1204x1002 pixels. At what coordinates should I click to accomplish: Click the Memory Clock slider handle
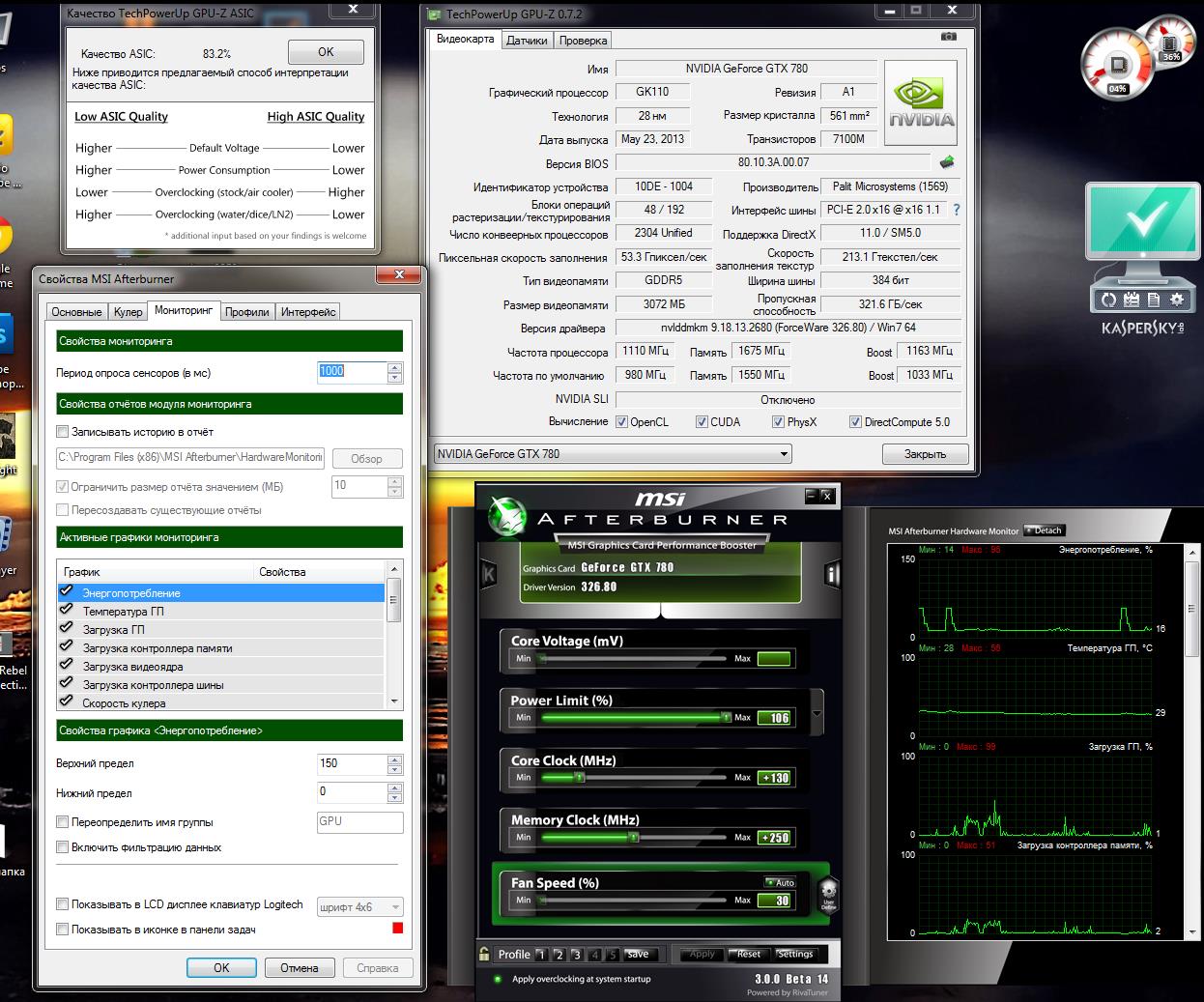click(634, 837)
